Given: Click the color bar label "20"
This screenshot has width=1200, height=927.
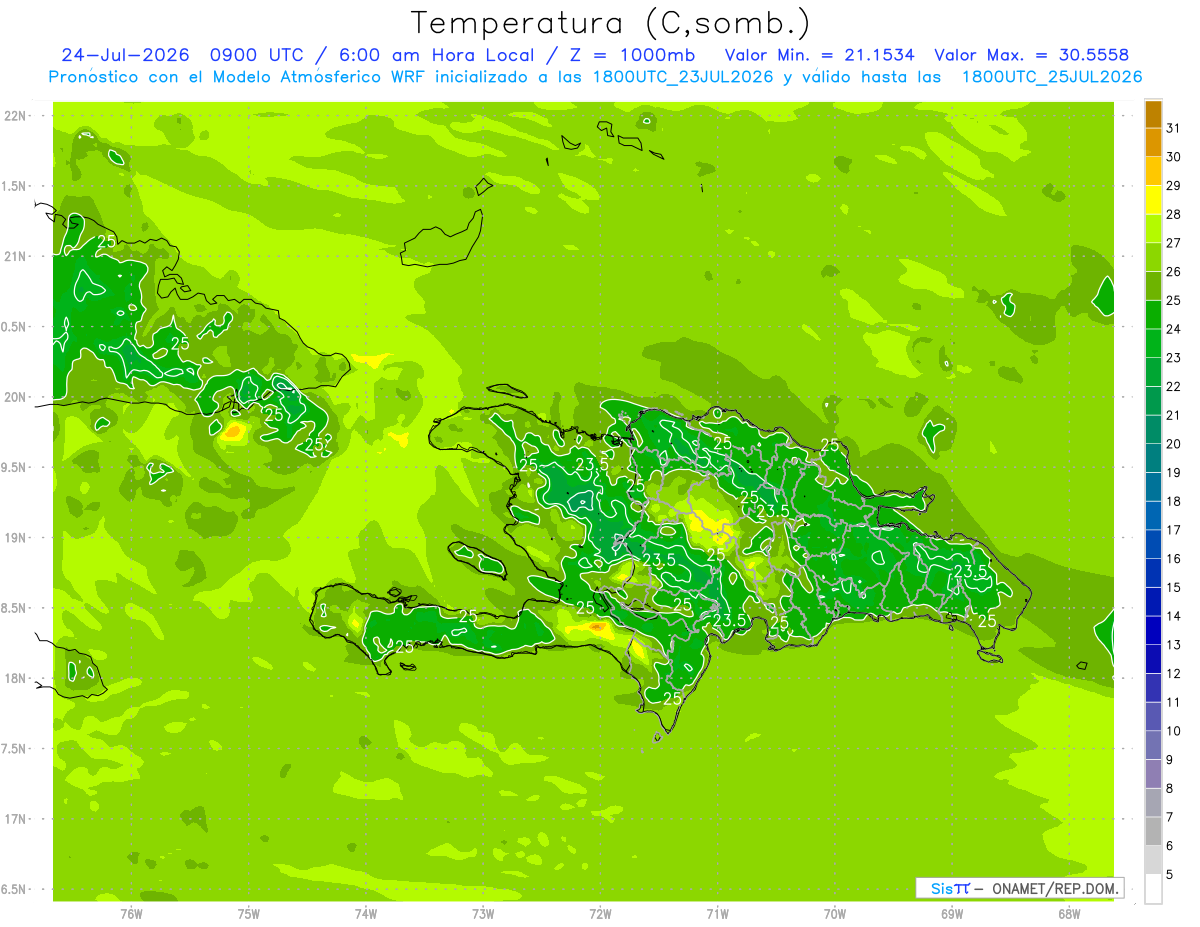Looking at the screenshot, I should tap(1174, 444).
